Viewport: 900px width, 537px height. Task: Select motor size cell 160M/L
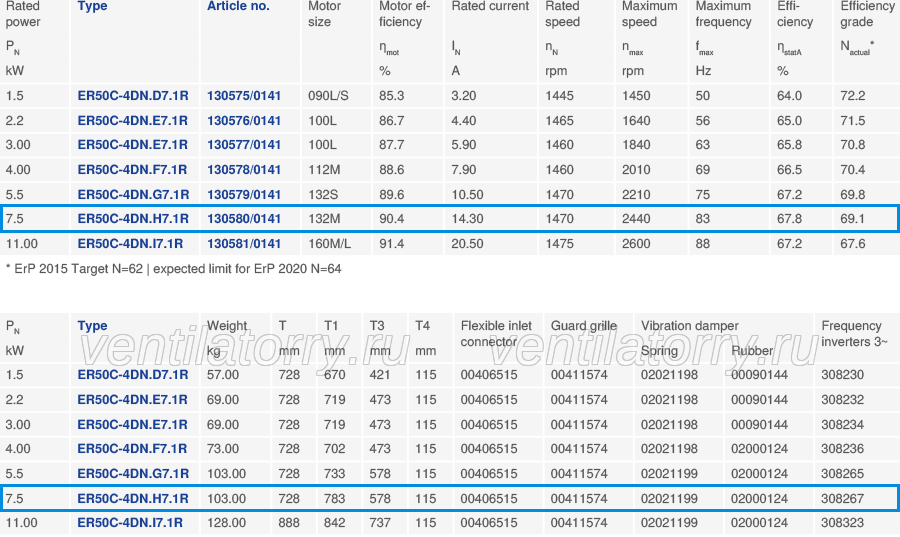[x=329, y=244]
